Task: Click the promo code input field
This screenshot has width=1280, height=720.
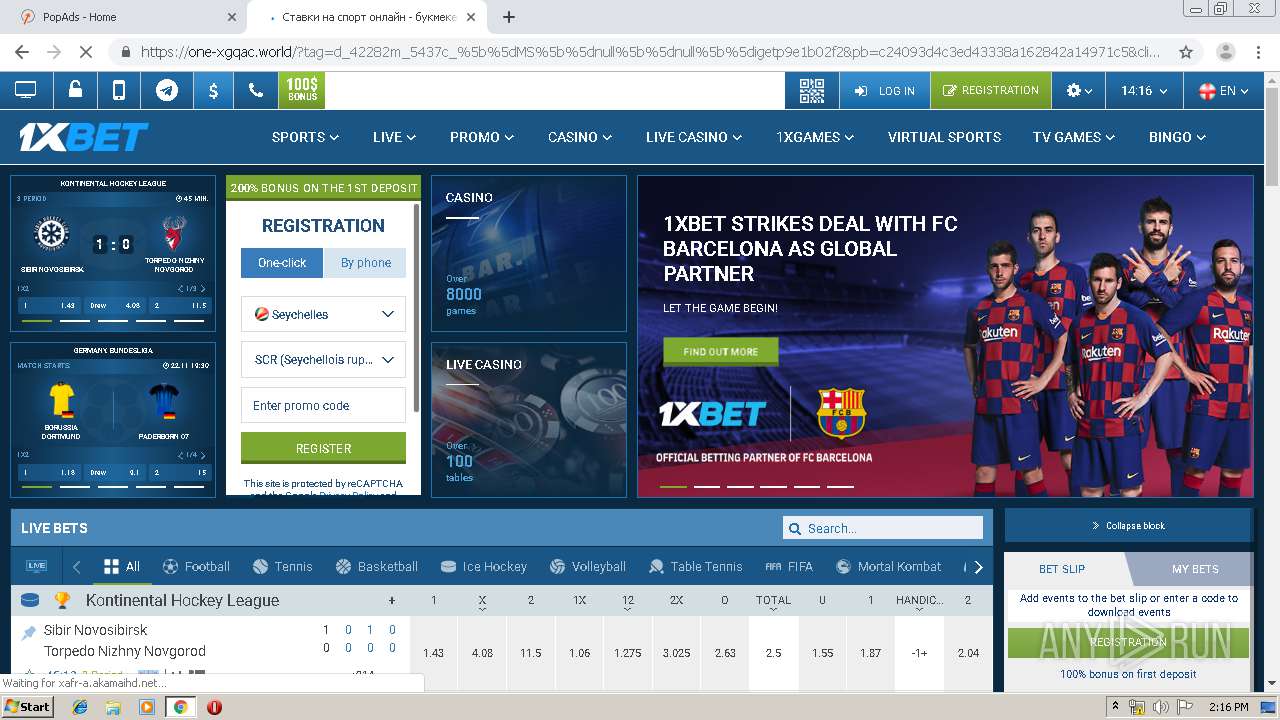Action: point(323,405)
